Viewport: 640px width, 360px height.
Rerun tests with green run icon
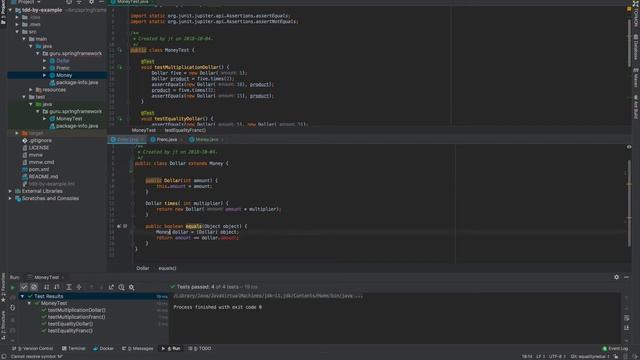tap(12, 287)
